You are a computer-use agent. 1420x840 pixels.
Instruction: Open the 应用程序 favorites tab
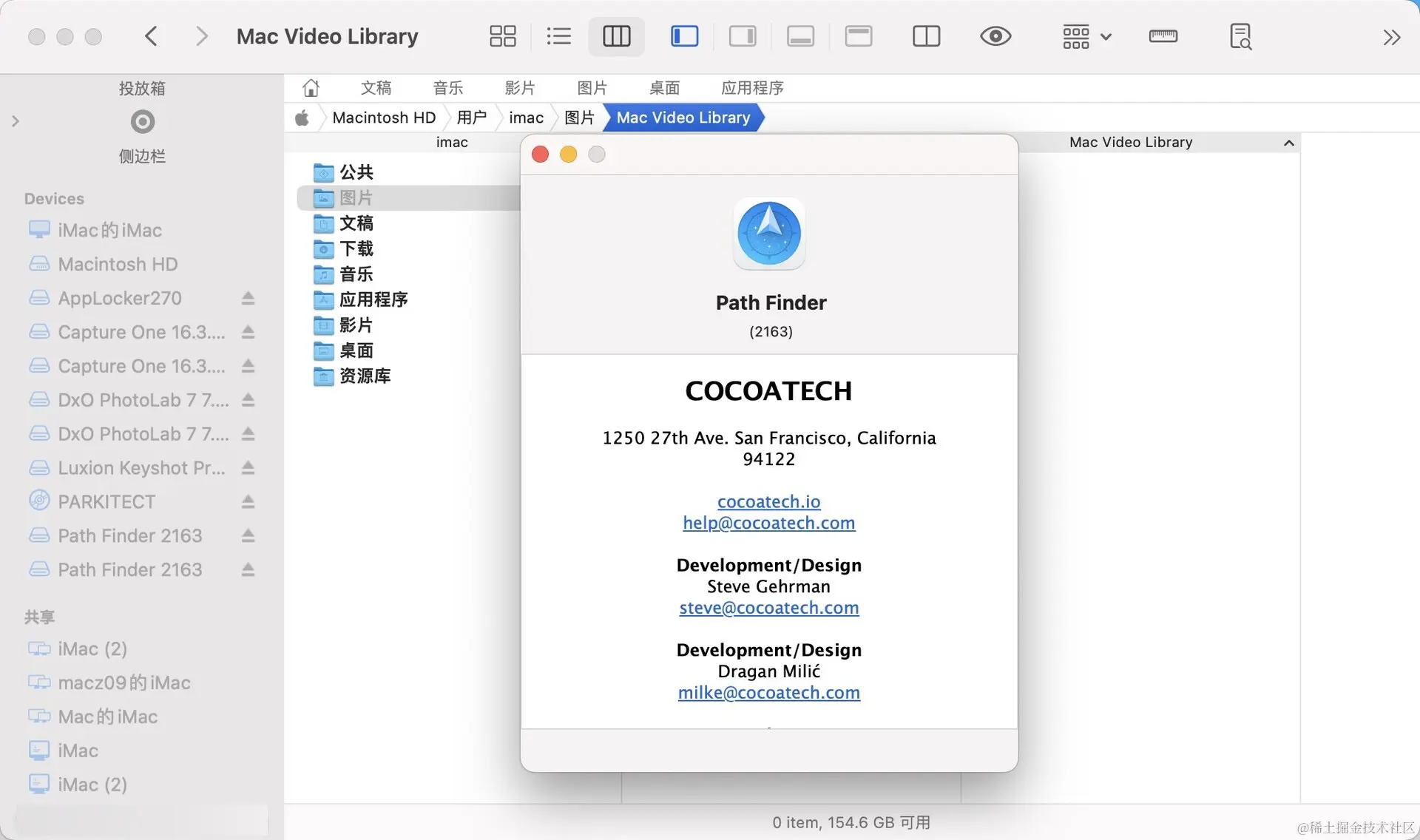click(x=751, y=88)
